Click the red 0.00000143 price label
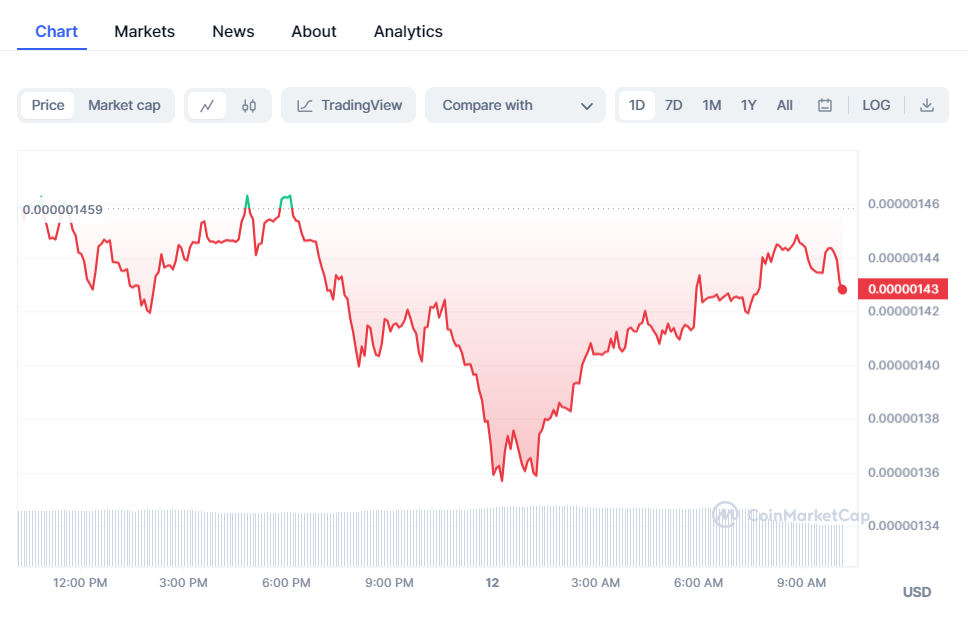The width and height of the screenshot is (968, 620). (903, 289)
